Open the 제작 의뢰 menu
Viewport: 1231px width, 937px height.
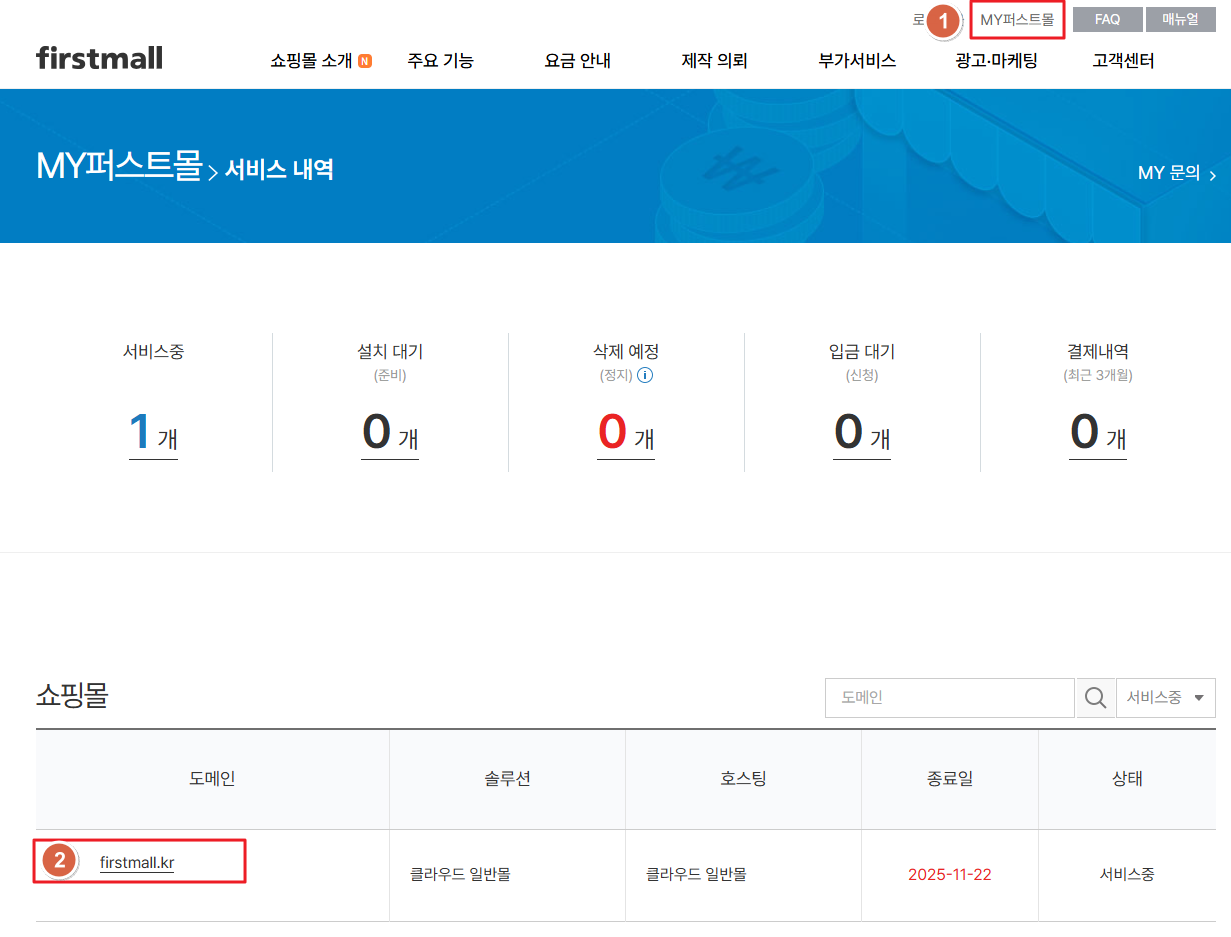[x=714, y=61]
